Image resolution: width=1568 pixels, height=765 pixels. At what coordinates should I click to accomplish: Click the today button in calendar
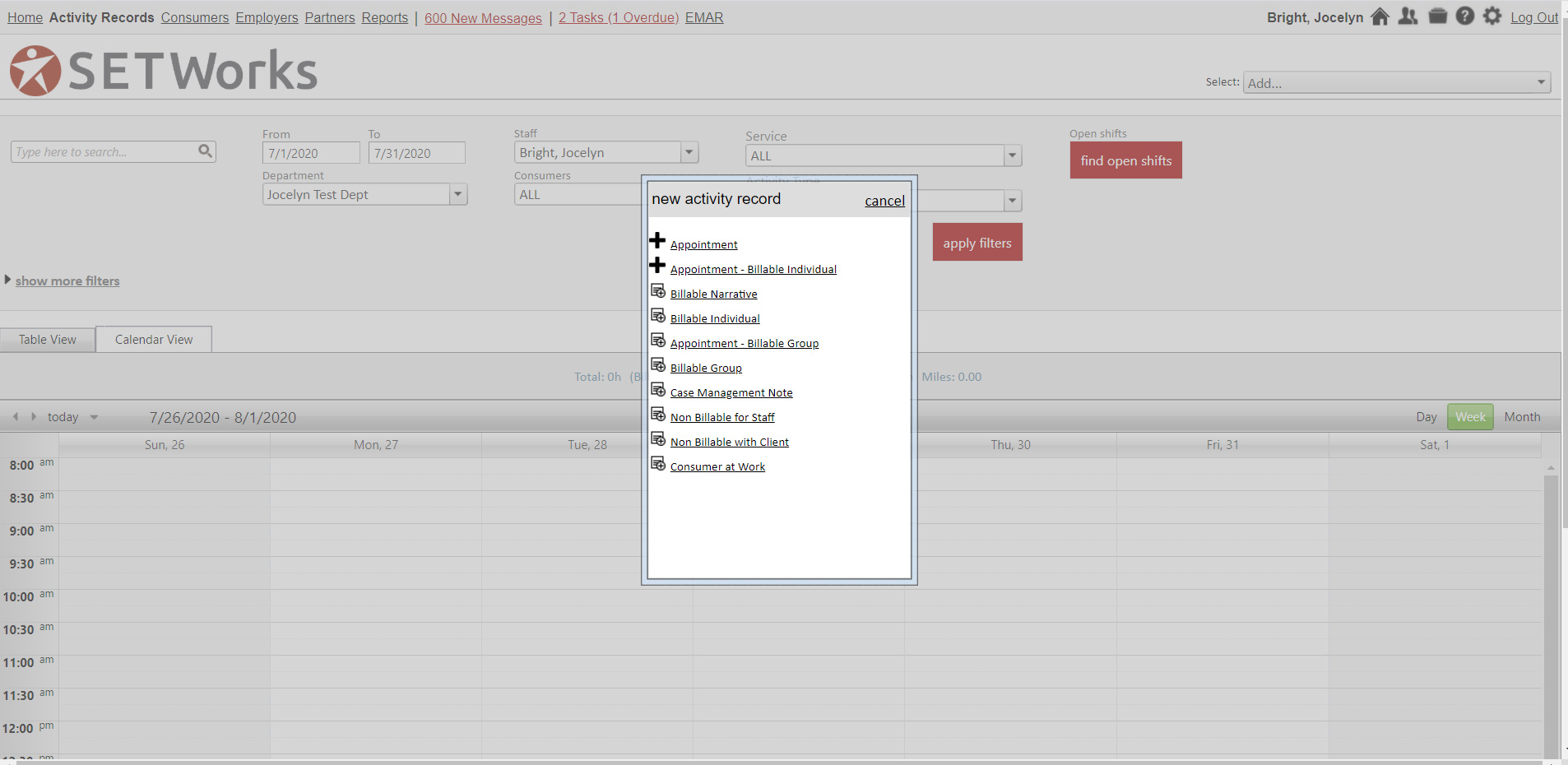tap(63, 417)
